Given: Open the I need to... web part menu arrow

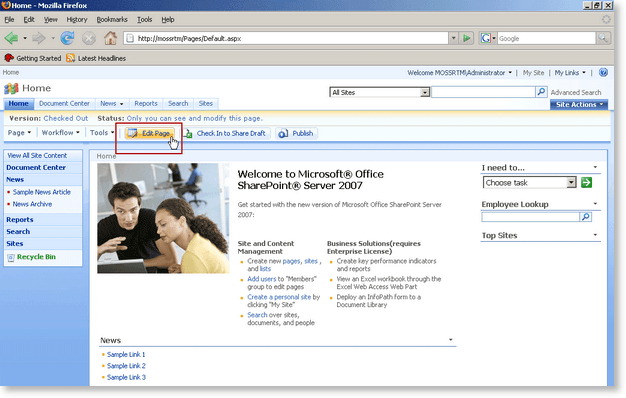Looking at the screenshot, I should (x=595, y=167).
